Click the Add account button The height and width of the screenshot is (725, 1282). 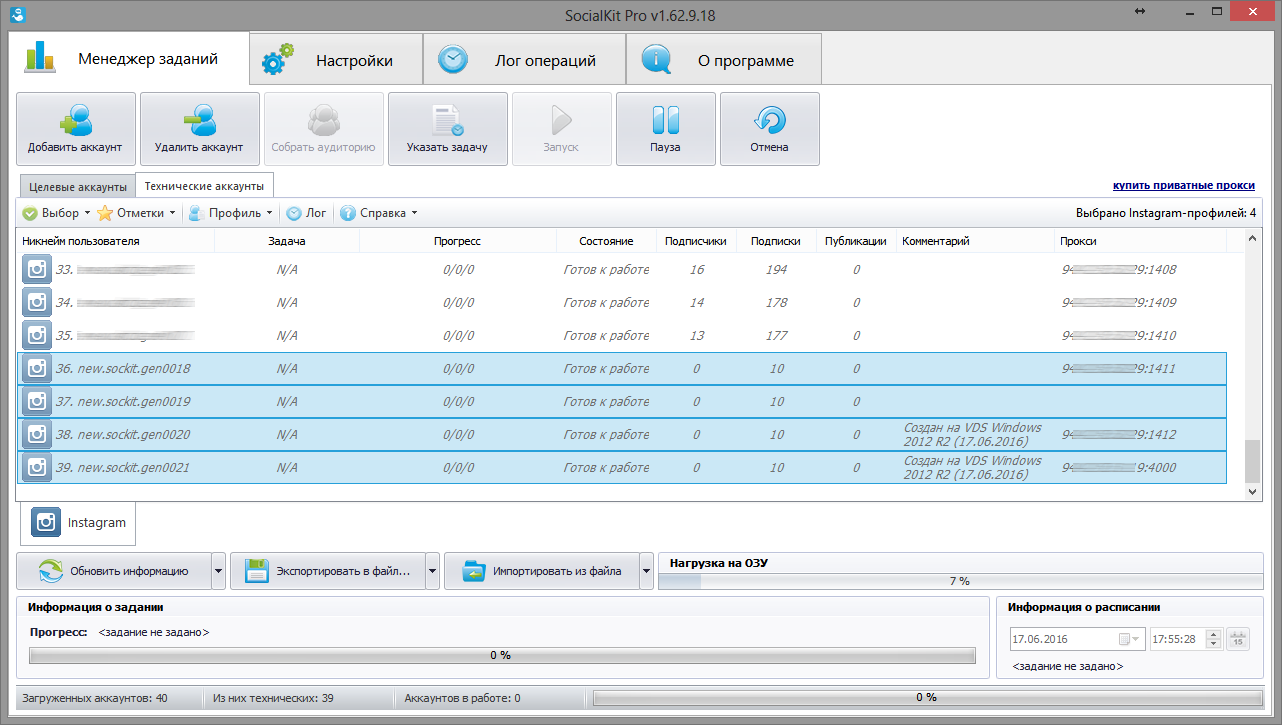coord(76,129)
